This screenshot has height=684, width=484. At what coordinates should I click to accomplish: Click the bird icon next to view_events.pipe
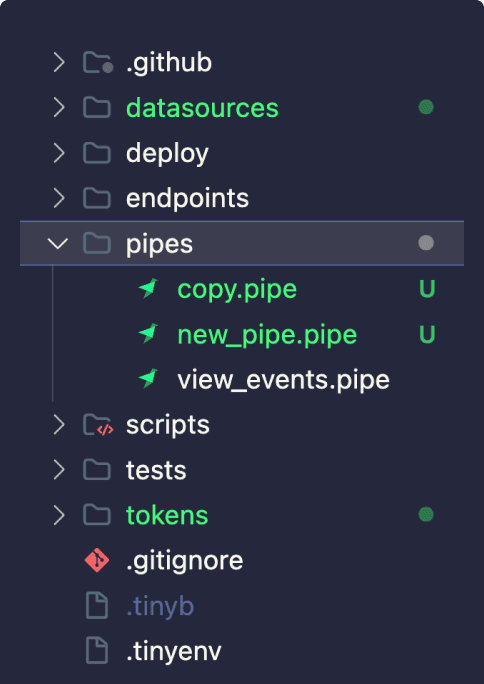pos(148,379)
